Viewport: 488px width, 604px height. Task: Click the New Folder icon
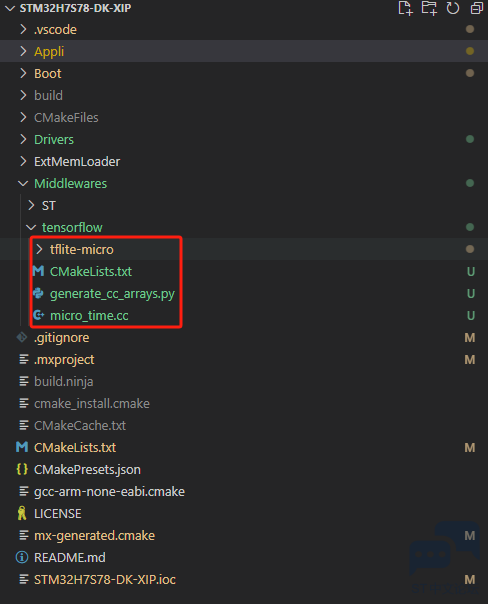click(x=429, y=8)
